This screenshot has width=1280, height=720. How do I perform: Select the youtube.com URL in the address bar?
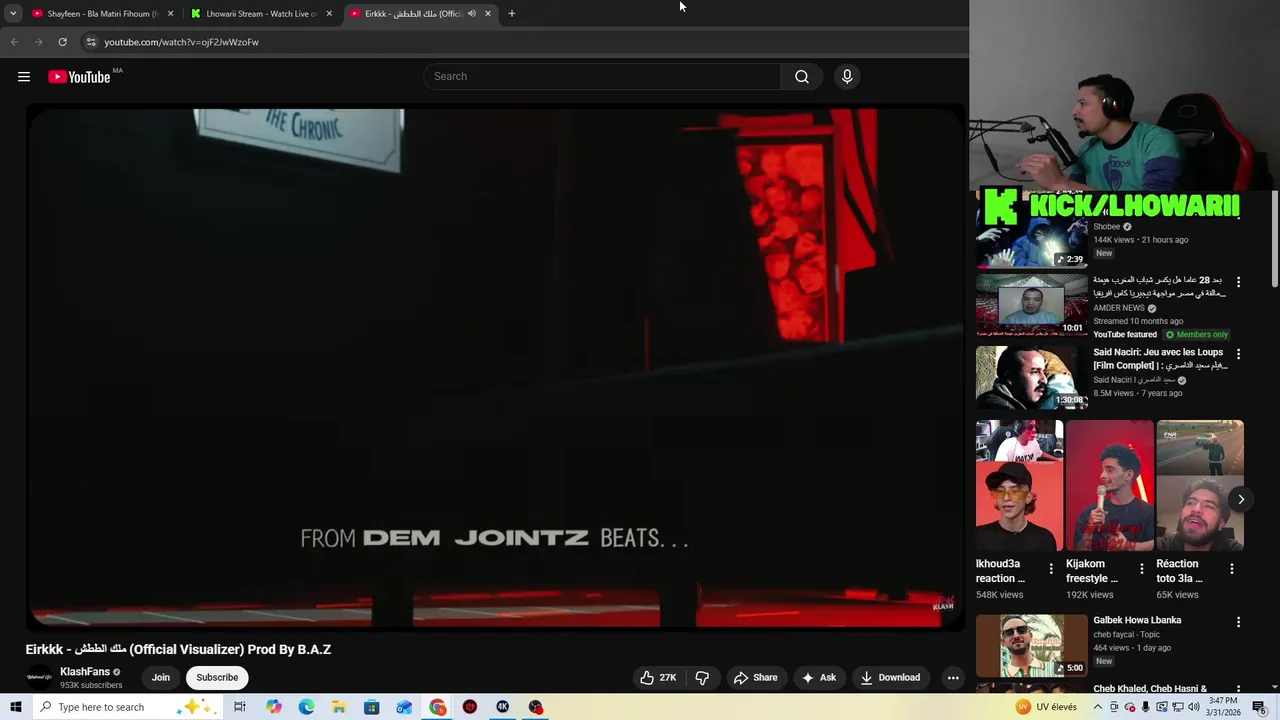pyautogui.click(x=181, y=42)
